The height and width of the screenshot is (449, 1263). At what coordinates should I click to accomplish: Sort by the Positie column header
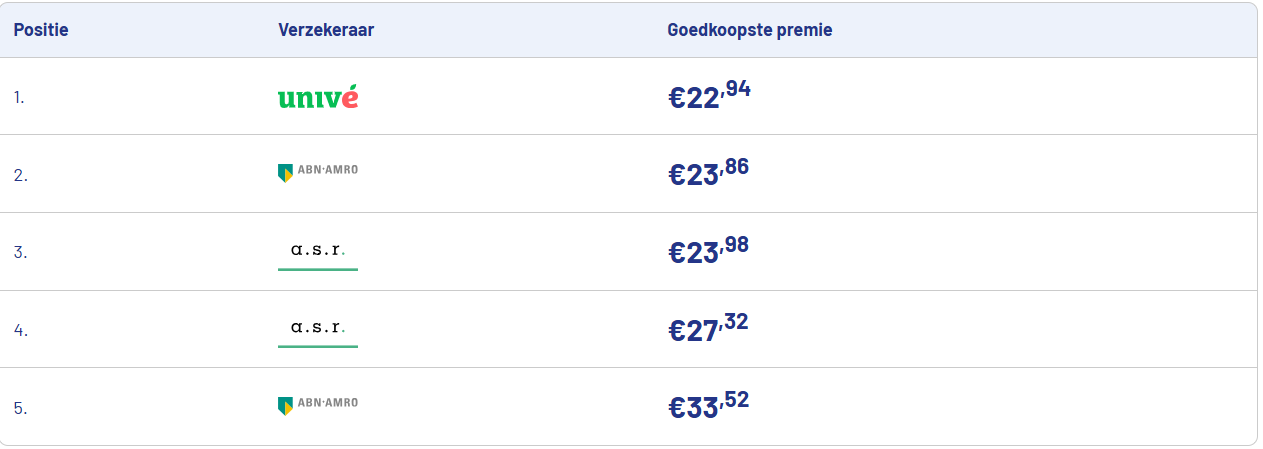41,30
